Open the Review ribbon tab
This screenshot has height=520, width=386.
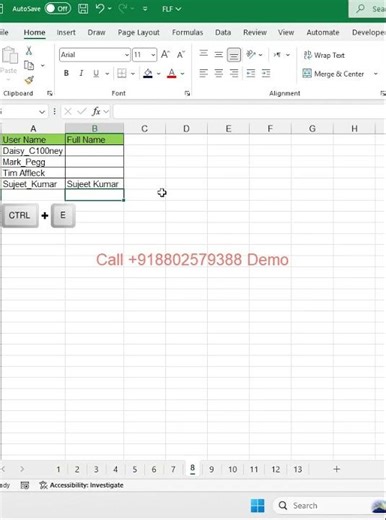pos(255,32)
